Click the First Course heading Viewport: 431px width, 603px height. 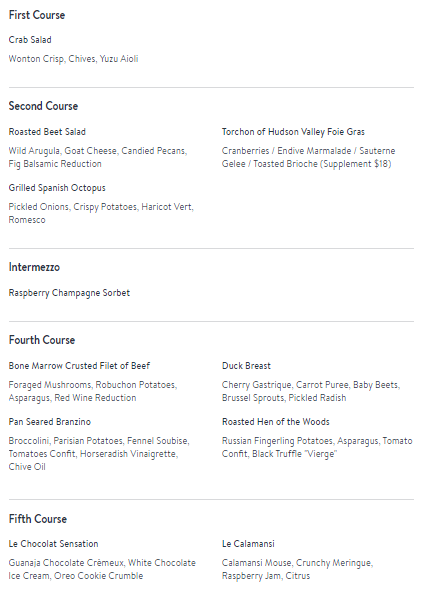[37, 15]
